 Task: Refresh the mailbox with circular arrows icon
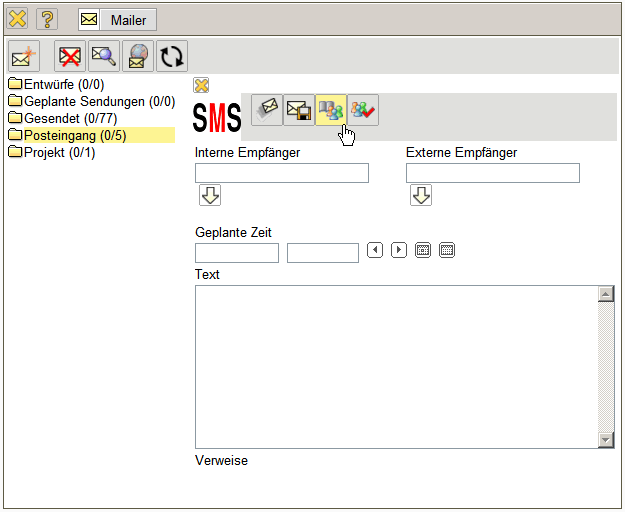pos(172,56)
